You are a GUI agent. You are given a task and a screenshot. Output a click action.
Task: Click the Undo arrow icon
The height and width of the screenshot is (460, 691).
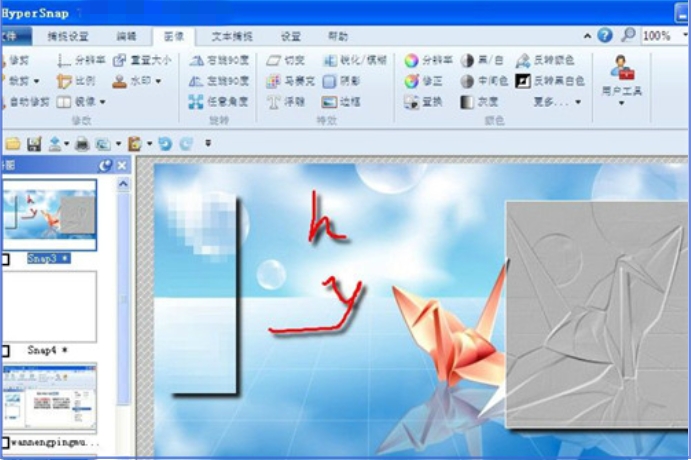click(x=165, y=144)
